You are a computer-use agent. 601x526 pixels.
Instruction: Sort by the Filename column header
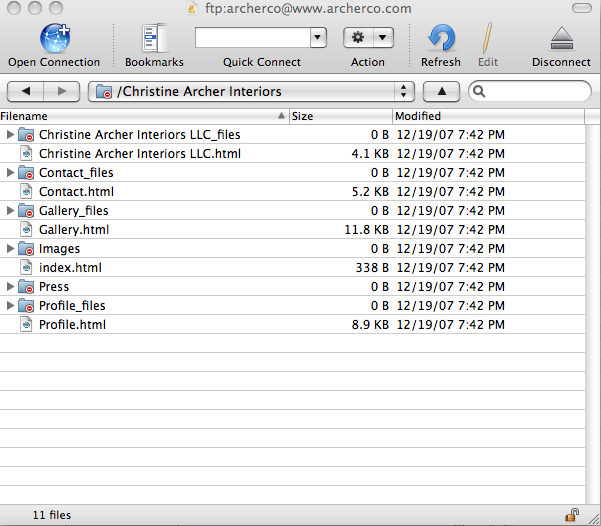point(144,116)
